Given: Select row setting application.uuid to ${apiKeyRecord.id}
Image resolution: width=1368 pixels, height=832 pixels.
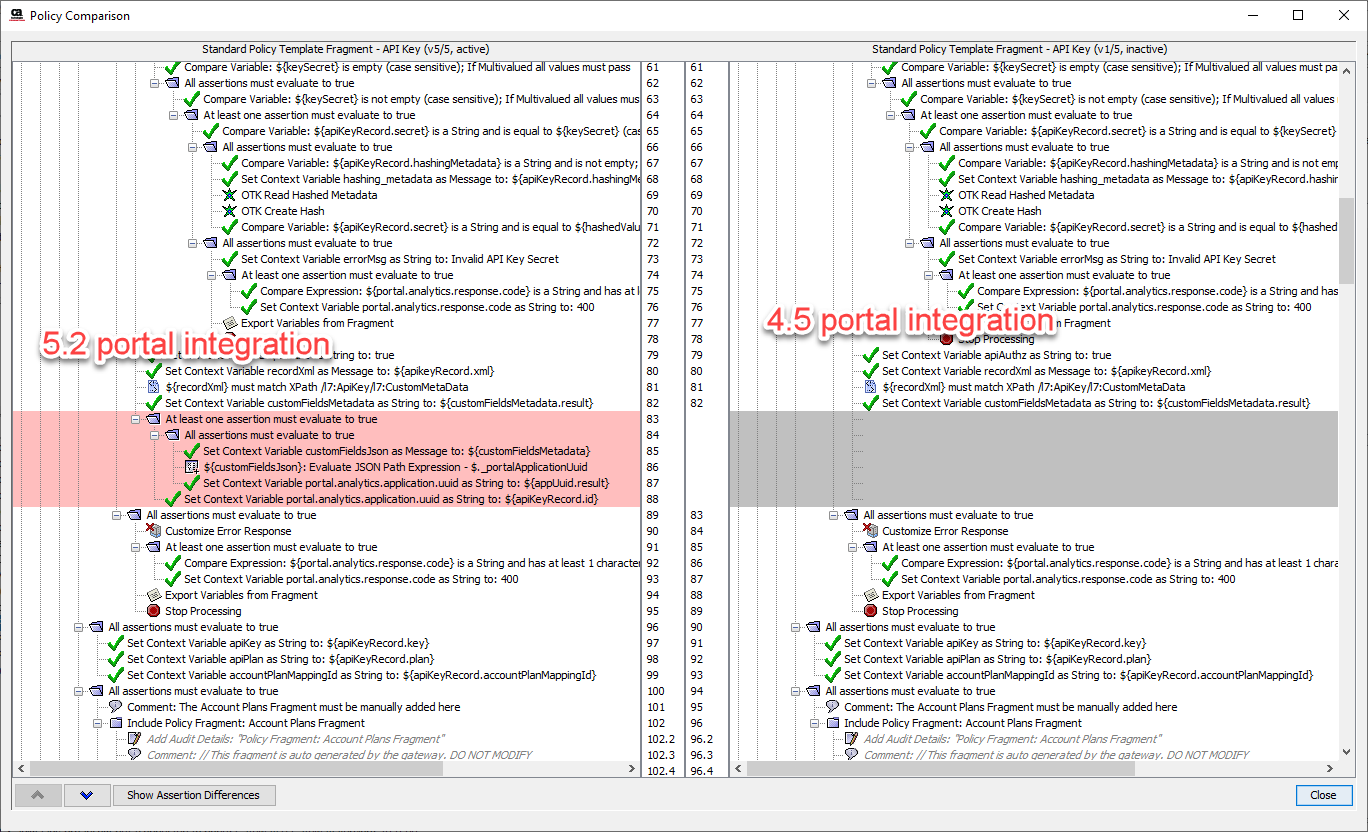Looking at the screenshot, I should coord(391,499).
